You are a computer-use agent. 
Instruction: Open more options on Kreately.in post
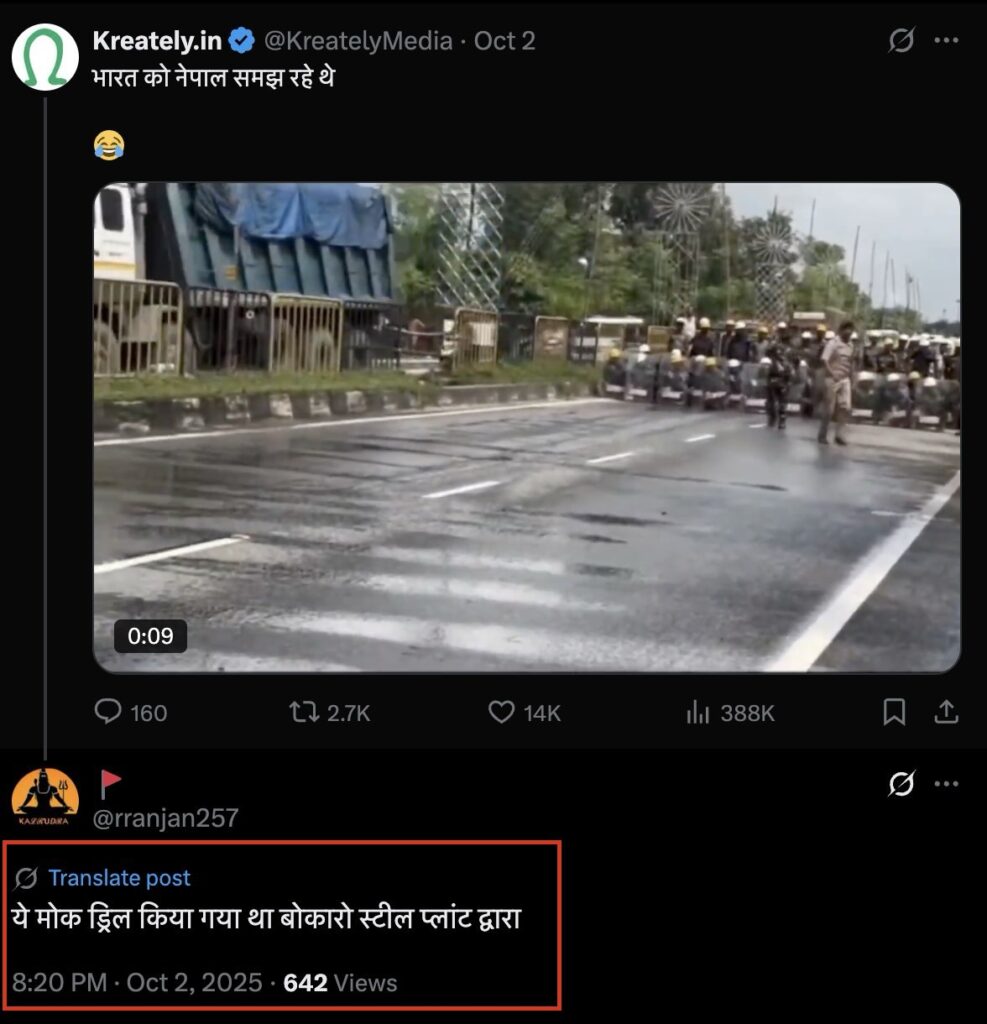pyautogui.click(x=946, y=41)
